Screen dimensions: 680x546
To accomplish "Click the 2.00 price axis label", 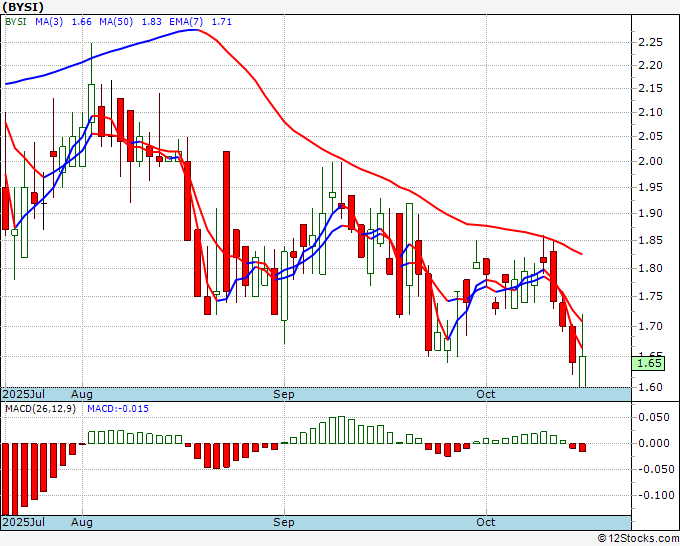I will point(651,161).
